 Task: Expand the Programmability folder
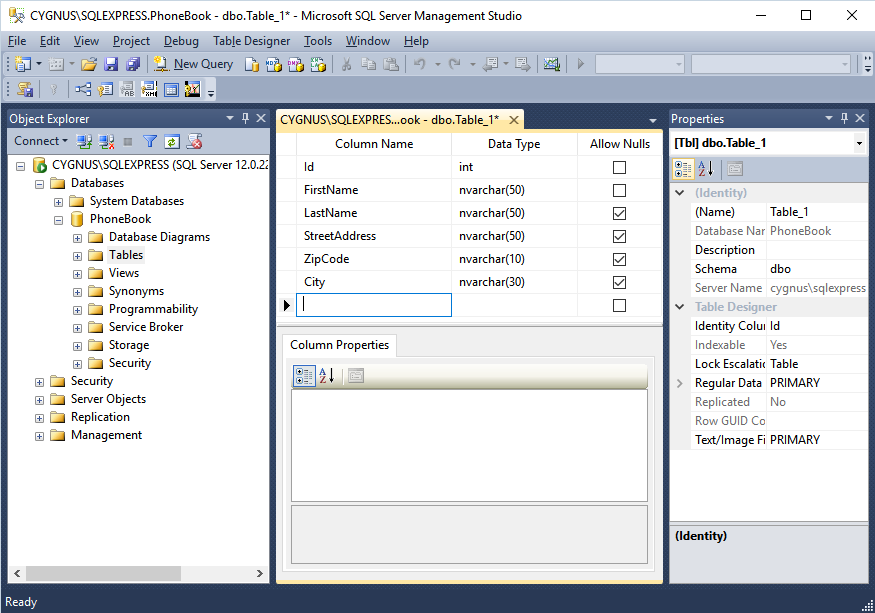[x=77, y=310]
